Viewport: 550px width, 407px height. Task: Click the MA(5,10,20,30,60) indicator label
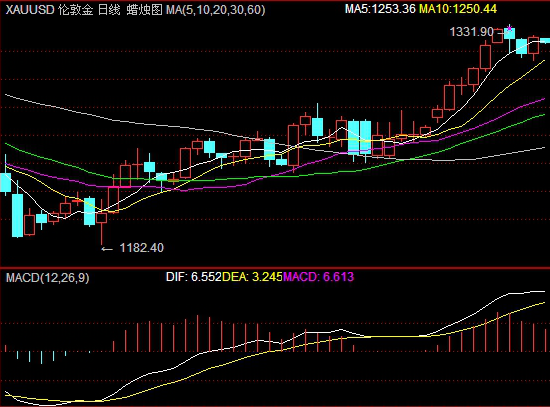click(x=215, y=9)
